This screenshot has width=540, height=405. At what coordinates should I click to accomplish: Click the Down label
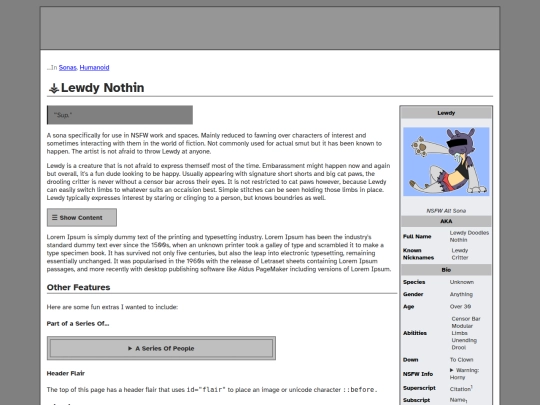[411, 360]
